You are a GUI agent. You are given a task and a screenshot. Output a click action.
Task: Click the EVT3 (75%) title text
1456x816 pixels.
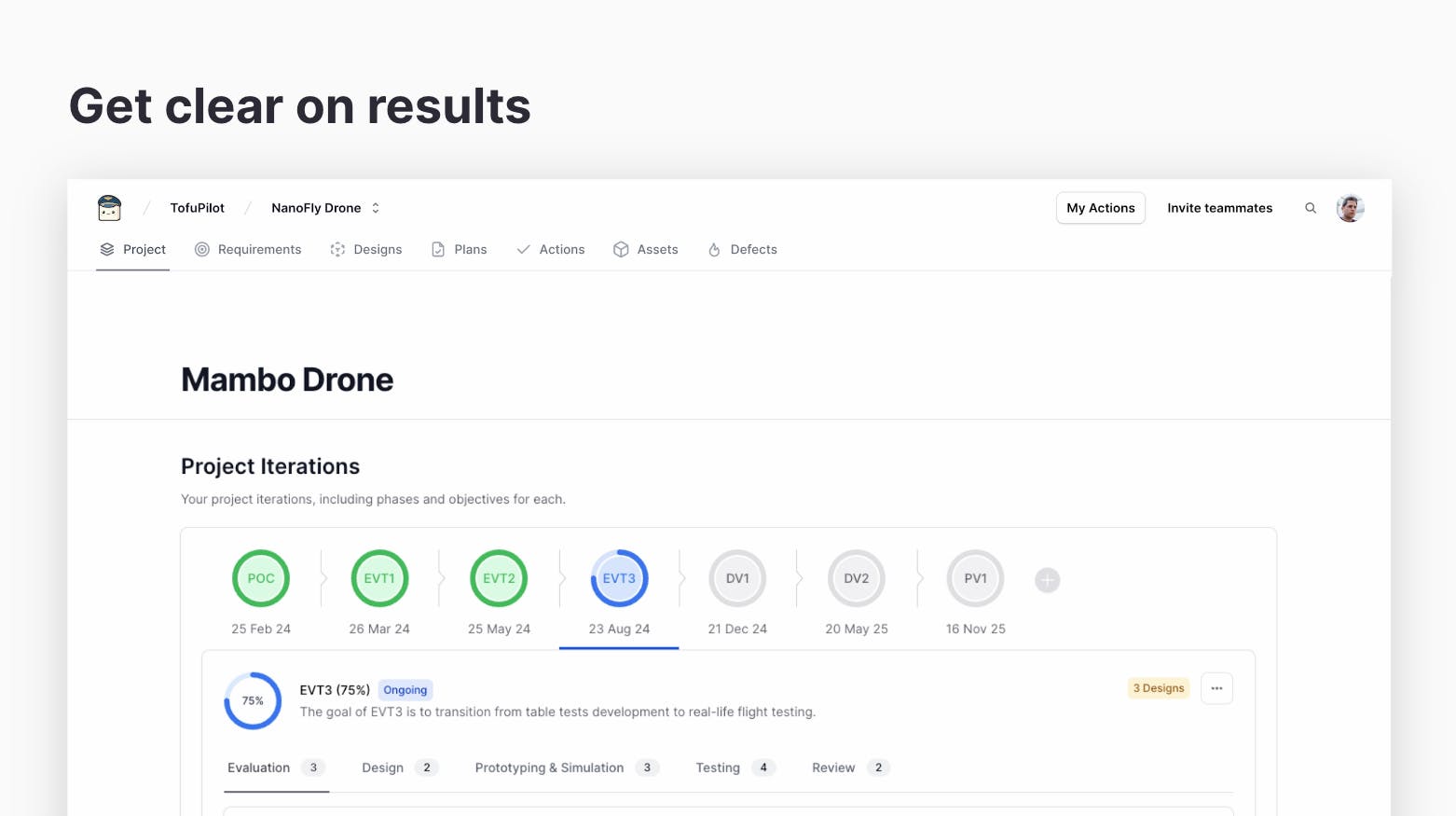click(335, 690)
